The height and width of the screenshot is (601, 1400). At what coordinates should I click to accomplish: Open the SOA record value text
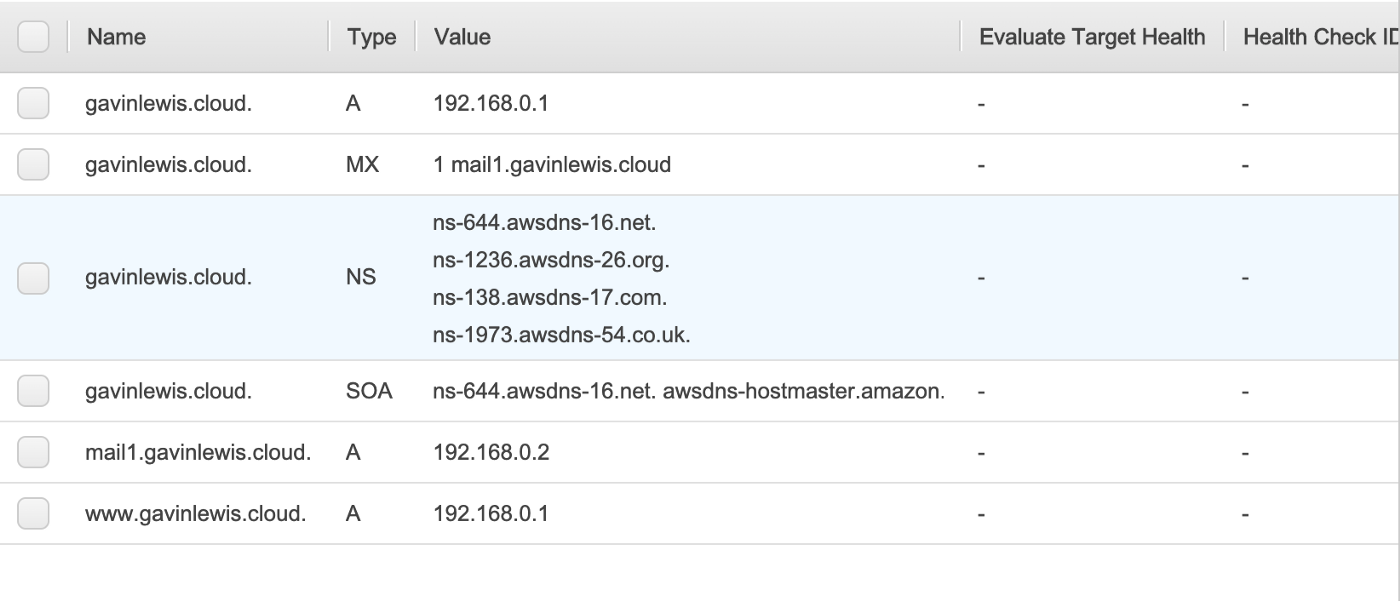click(x=689, y=392)
